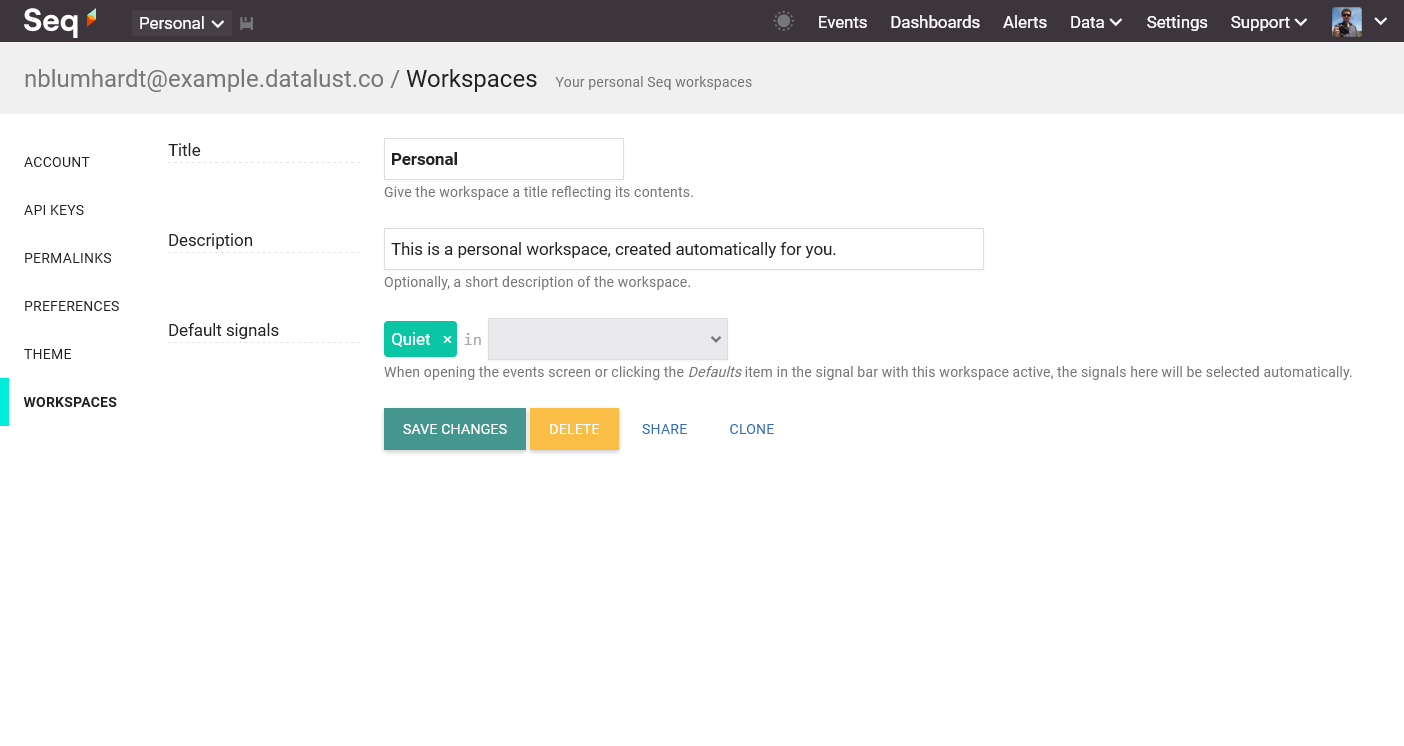Click the "Description" field label
The image size is (1404, 746).
[x=211, y=240]
